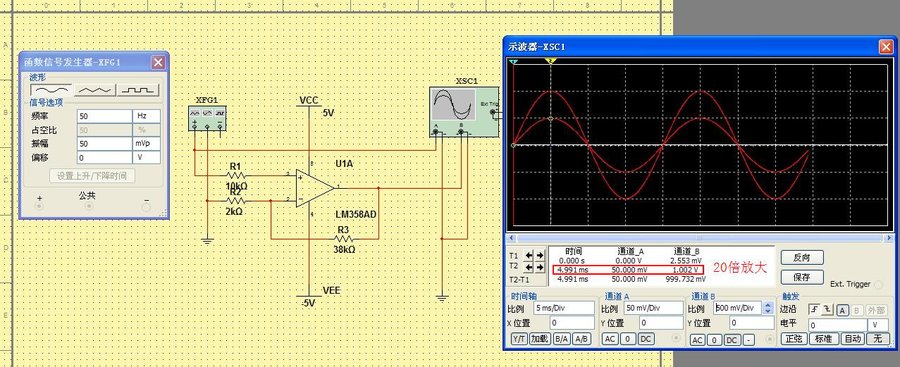The width and height of the screenshot is (900, 367).
Task: Click the offset value field
Action: click(104, 157)
